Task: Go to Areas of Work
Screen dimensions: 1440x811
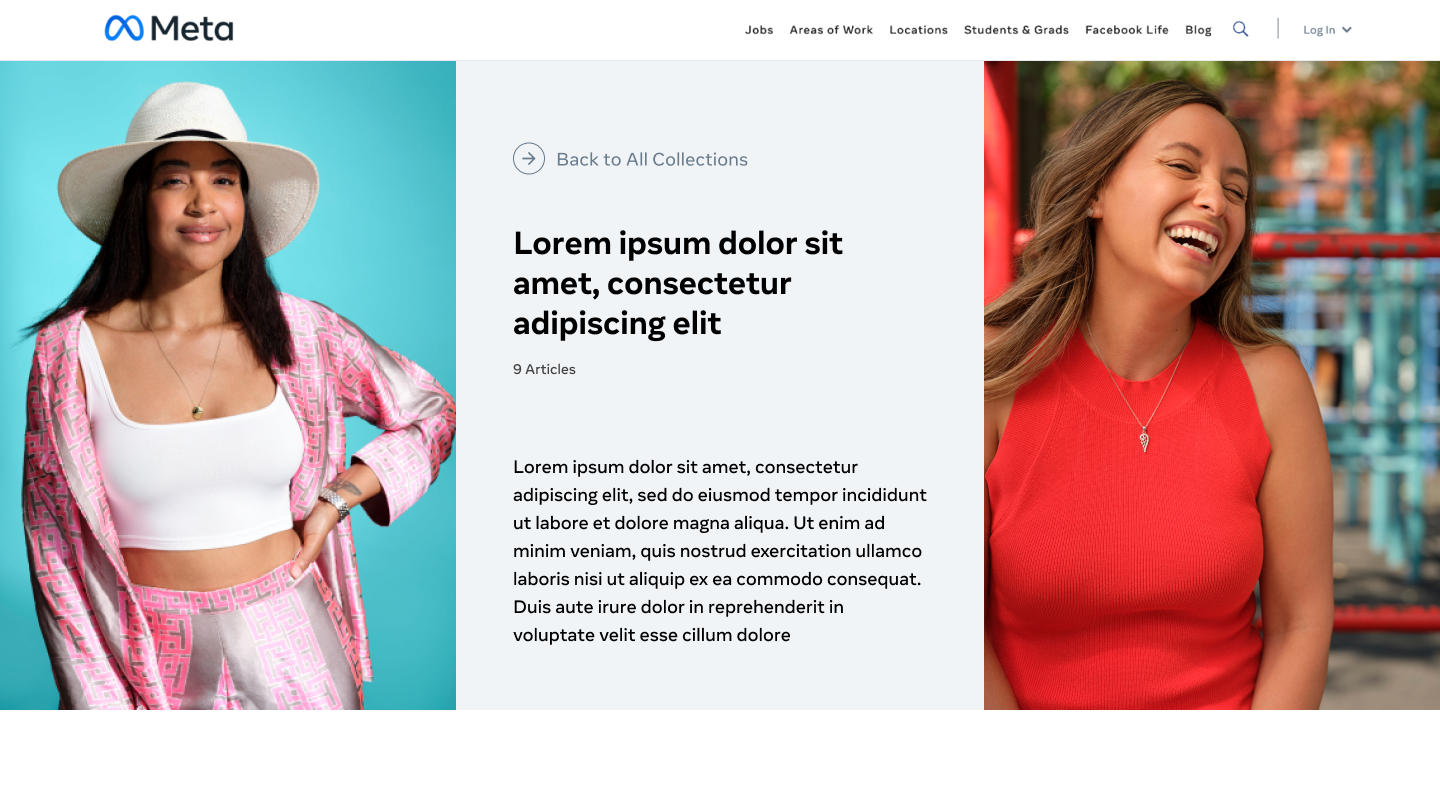Action: tap(831, 30)
